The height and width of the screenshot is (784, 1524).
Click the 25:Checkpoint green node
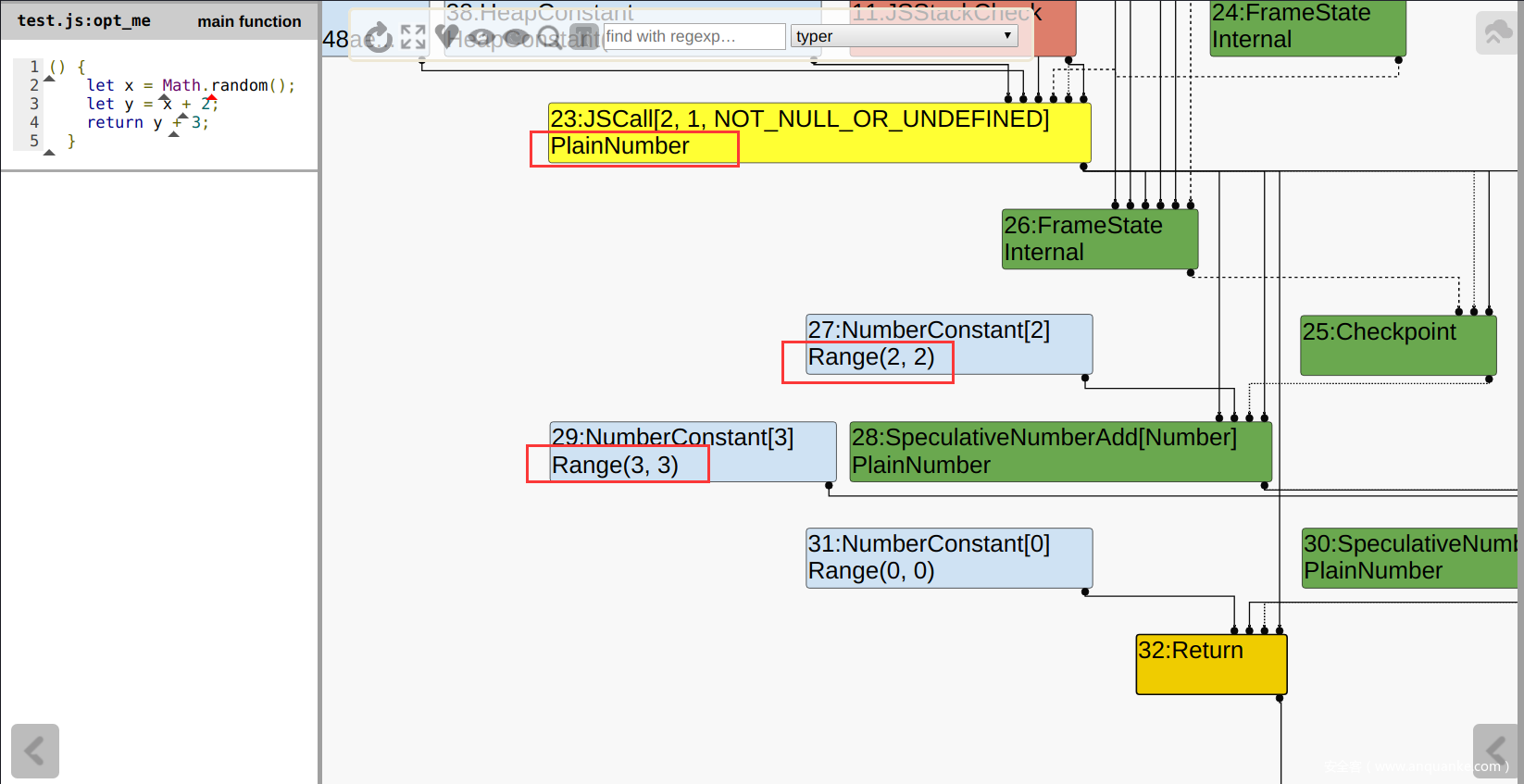point(1397,345)
